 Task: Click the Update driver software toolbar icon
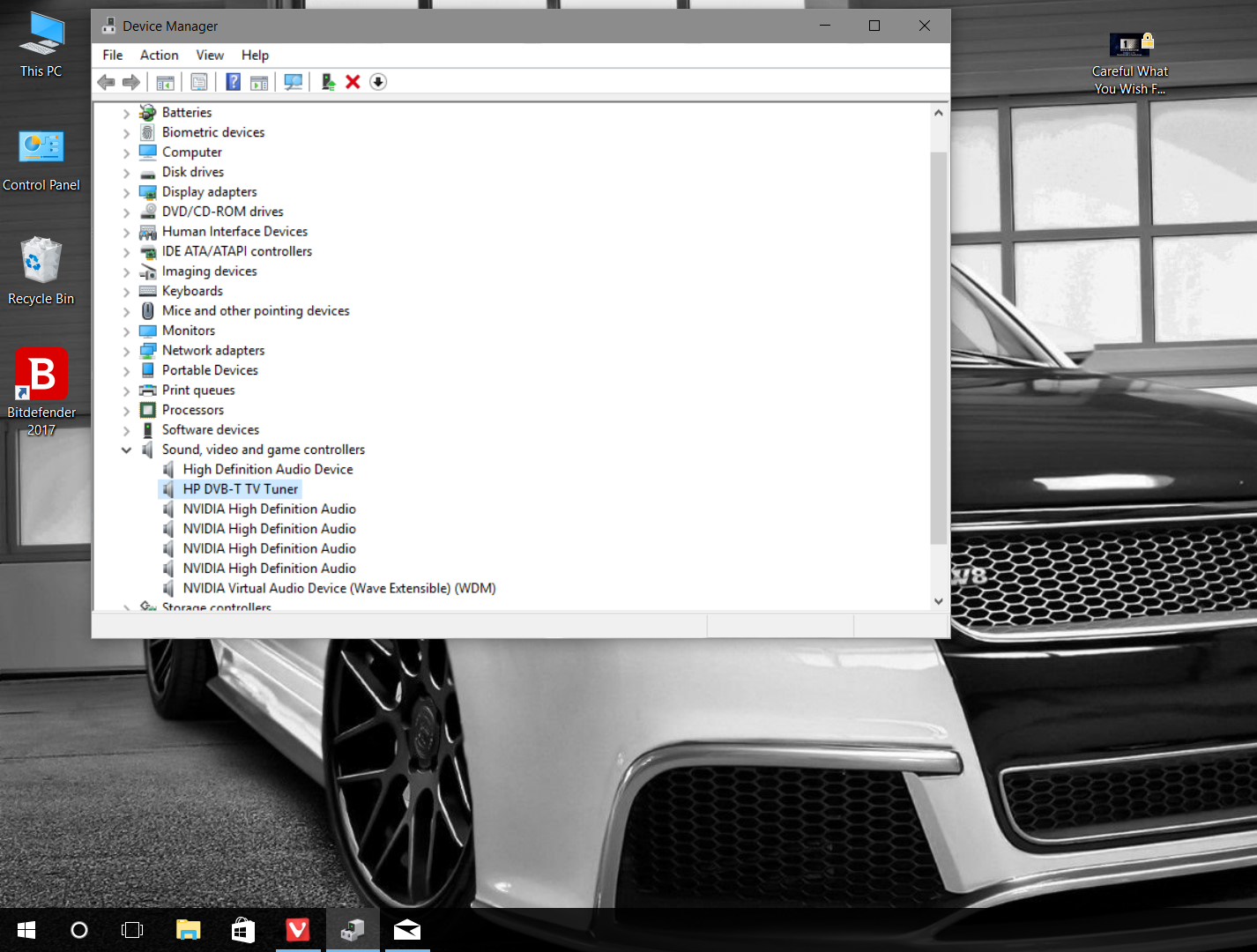tap(328, 82)
